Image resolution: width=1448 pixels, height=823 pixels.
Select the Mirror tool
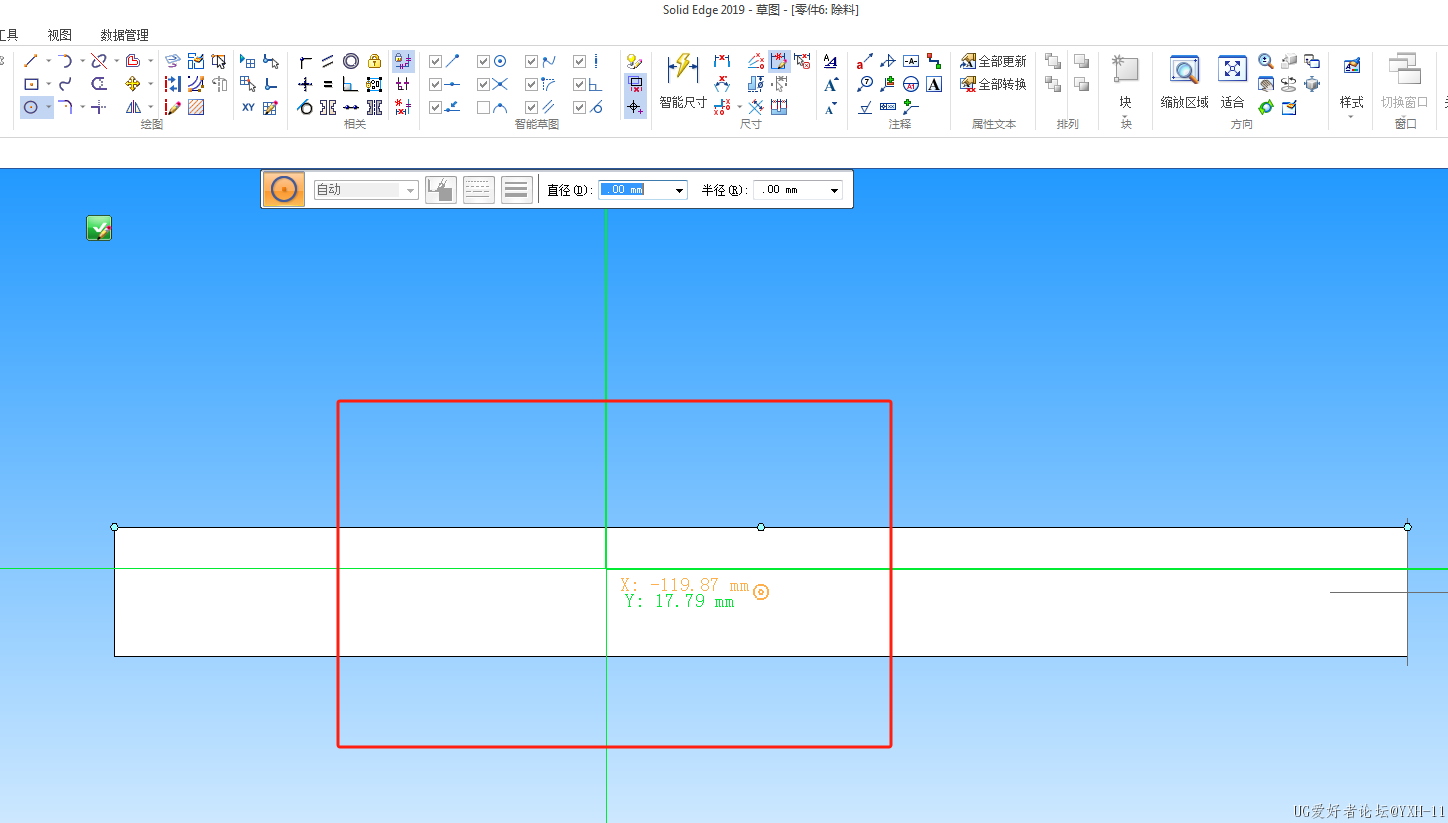click(x=133, y=107)
